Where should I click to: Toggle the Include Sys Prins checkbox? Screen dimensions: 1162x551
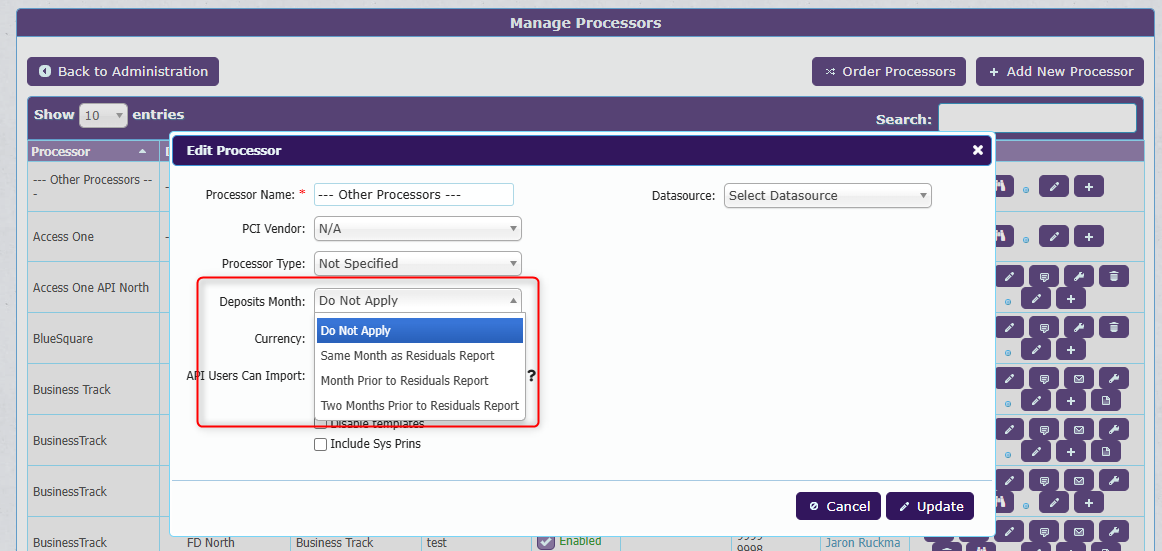[x=321, y=444]
